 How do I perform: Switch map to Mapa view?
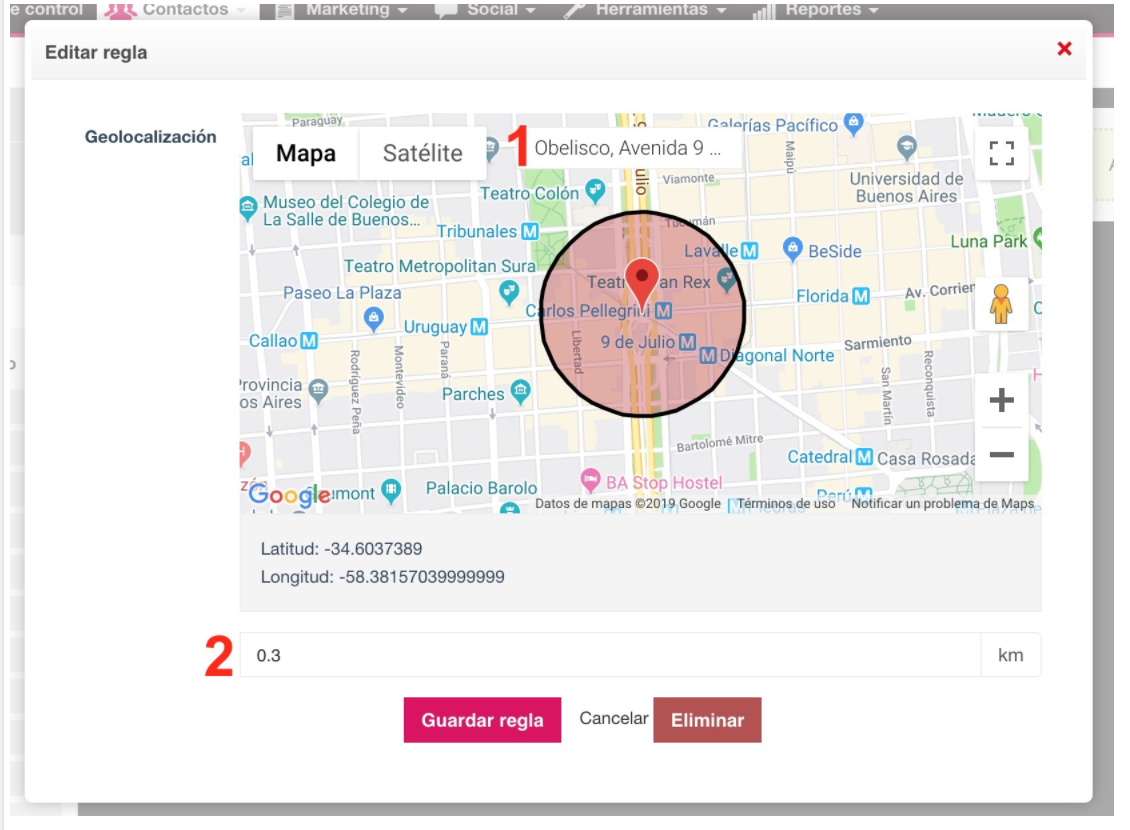(305, 153)
